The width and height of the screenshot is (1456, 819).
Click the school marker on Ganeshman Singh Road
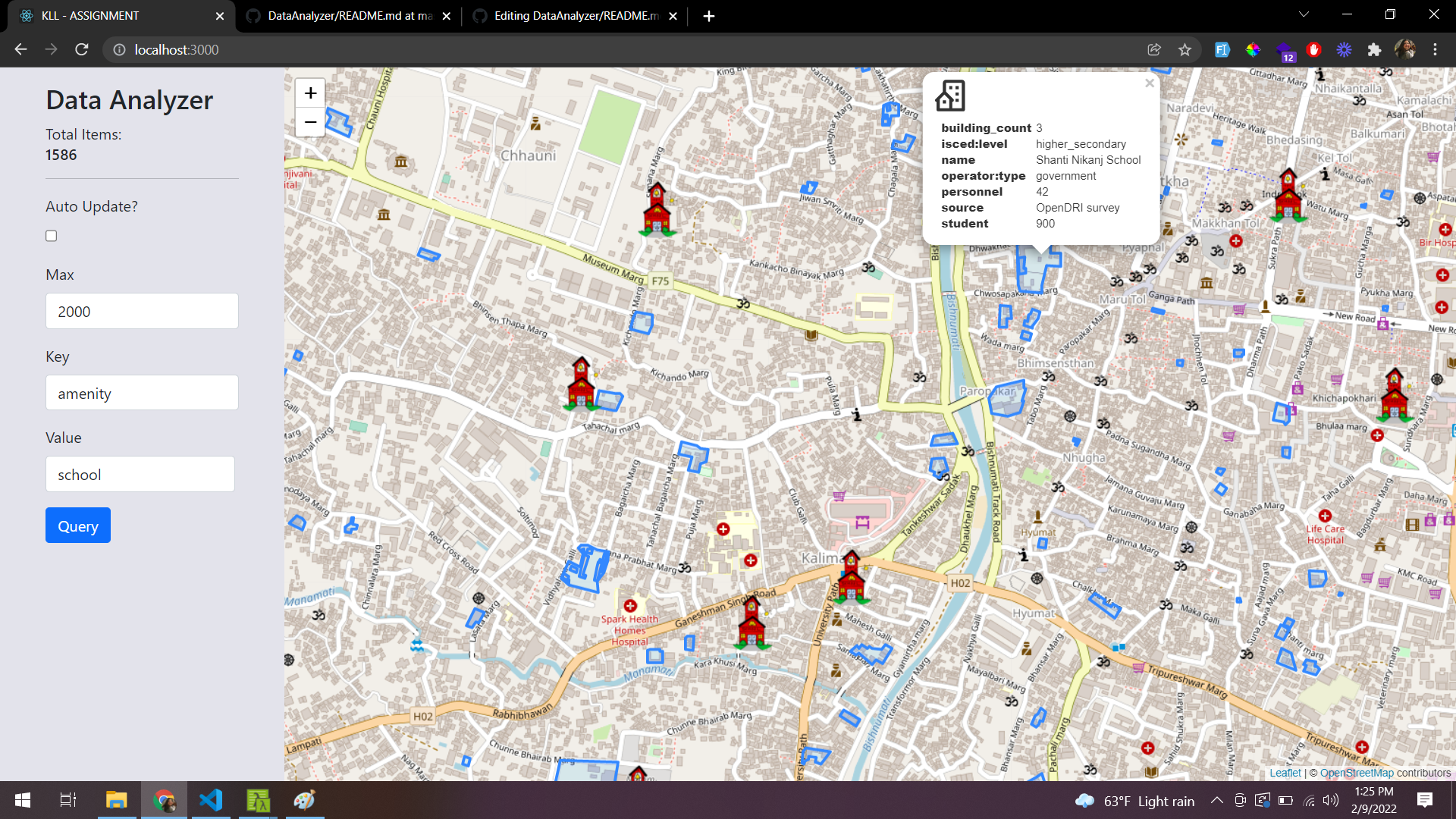point(752,623)
